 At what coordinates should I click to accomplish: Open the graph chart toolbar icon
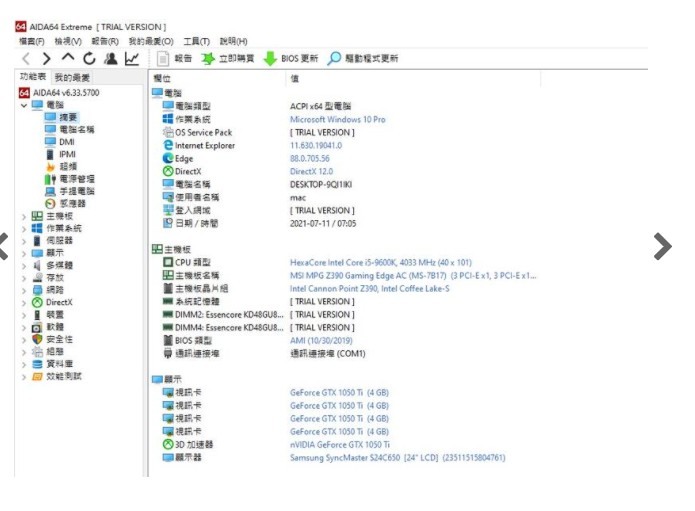pos(132,58)
